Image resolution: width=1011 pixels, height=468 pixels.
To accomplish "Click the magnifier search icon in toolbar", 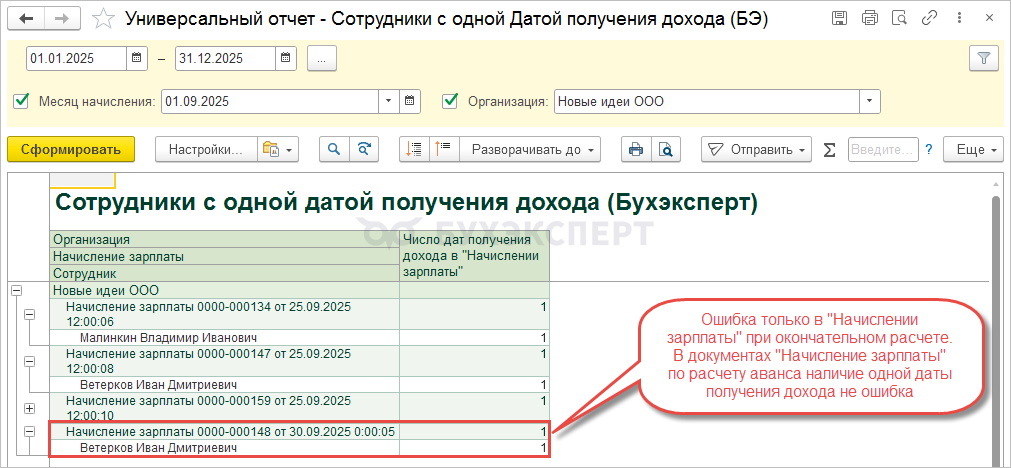I will (x=335, y=149).
